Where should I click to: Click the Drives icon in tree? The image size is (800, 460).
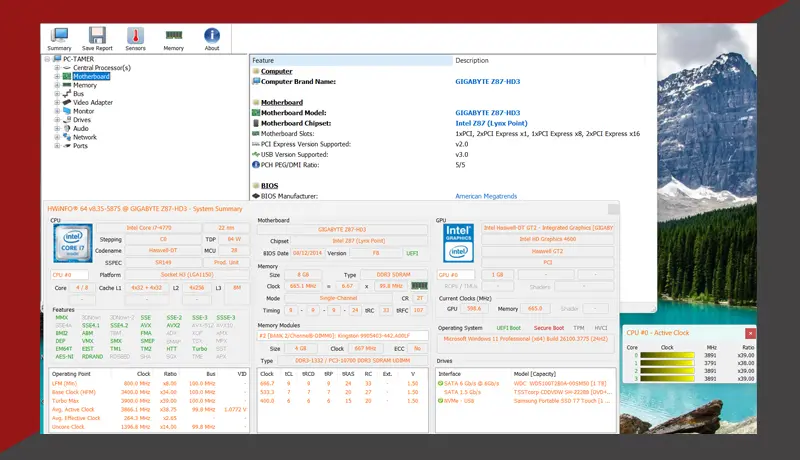coord(67,120)
